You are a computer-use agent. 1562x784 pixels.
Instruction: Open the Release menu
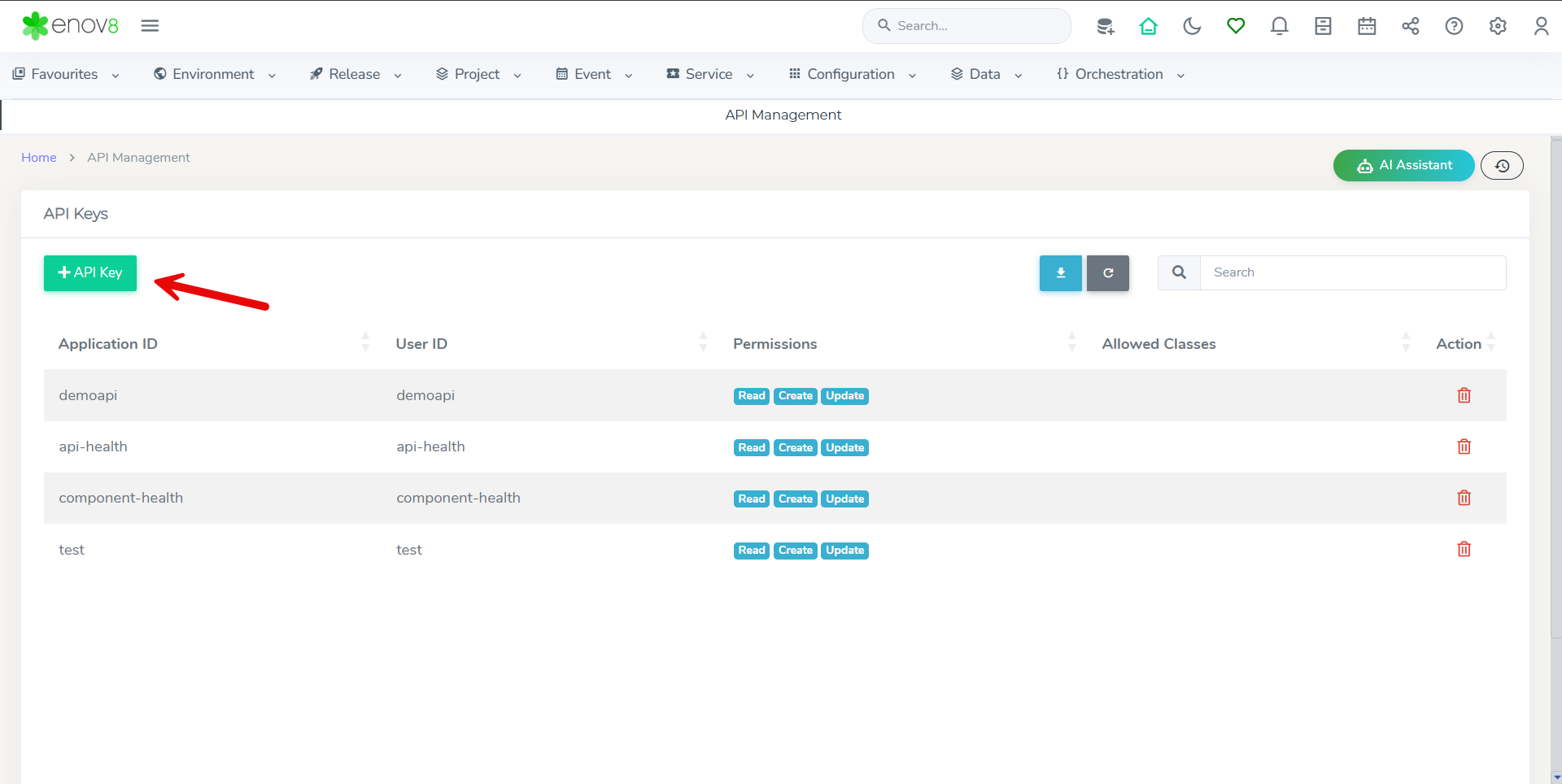tap(356, 75)
